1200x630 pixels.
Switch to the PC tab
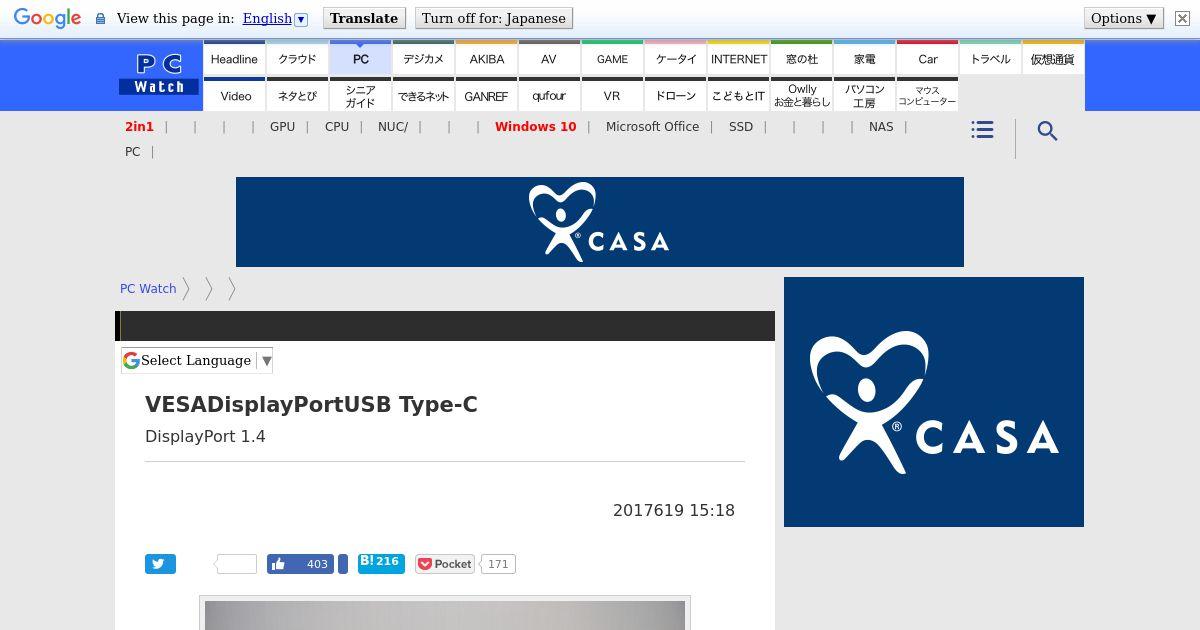click(x=361, y=58)
